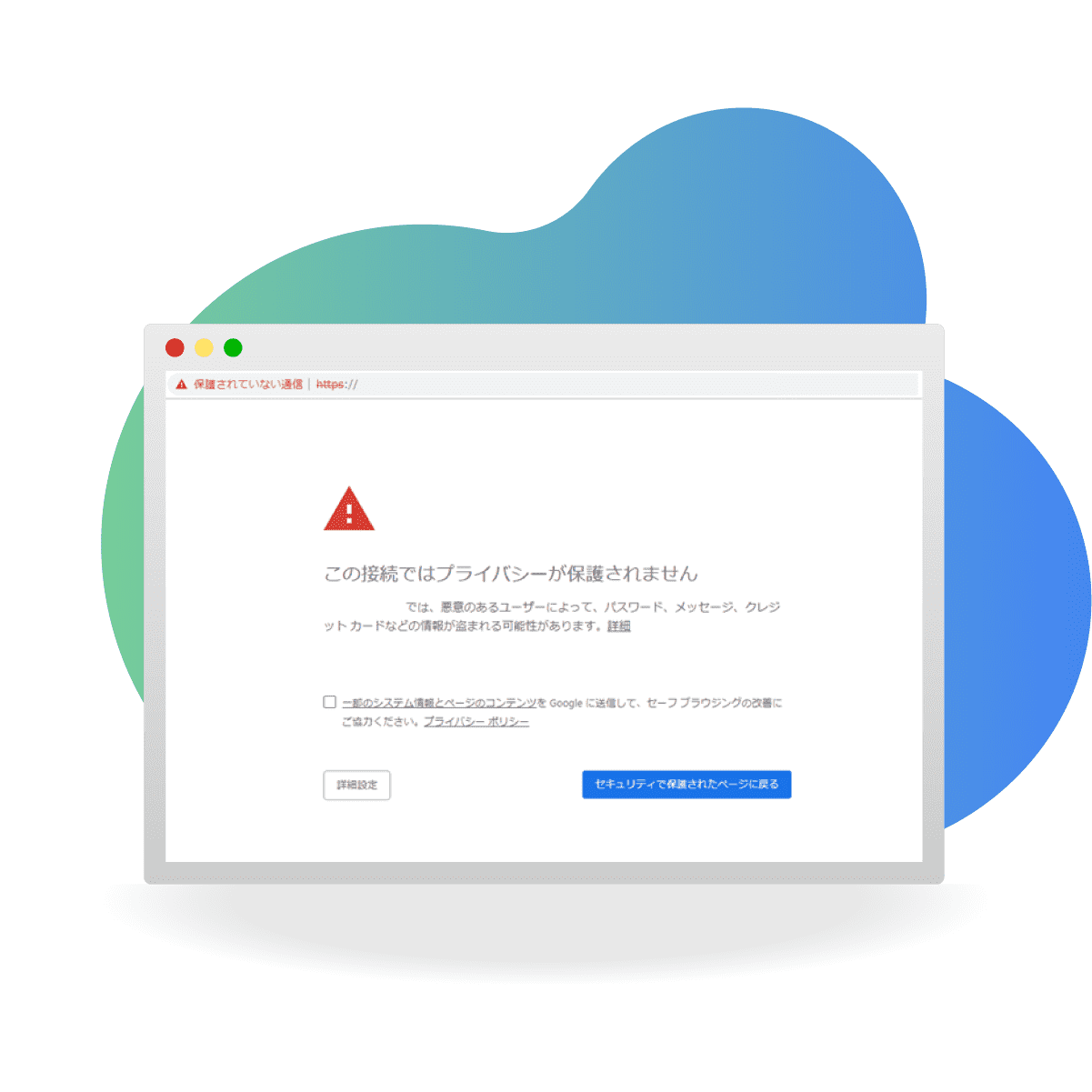
Task: Click the yellow minimize window dot
Action: point(204,347)
